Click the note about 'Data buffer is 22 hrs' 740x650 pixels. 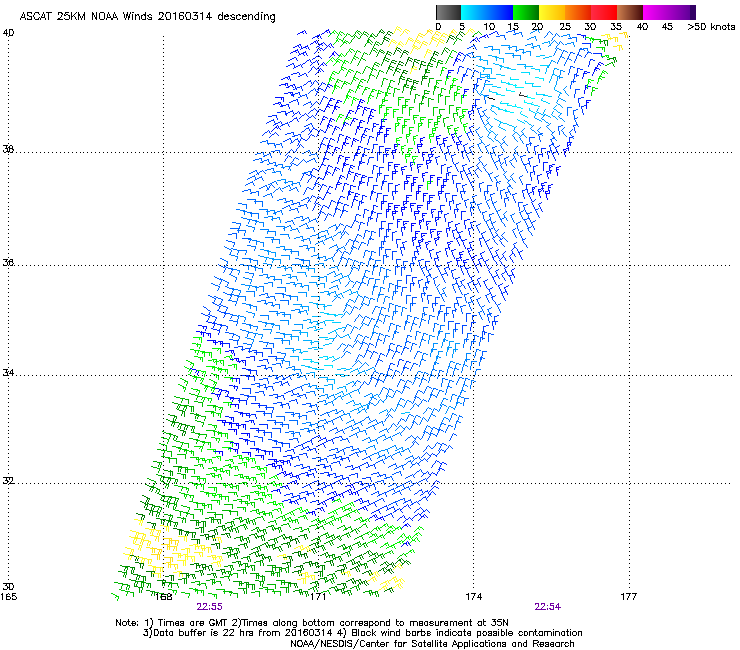(362, 633)
